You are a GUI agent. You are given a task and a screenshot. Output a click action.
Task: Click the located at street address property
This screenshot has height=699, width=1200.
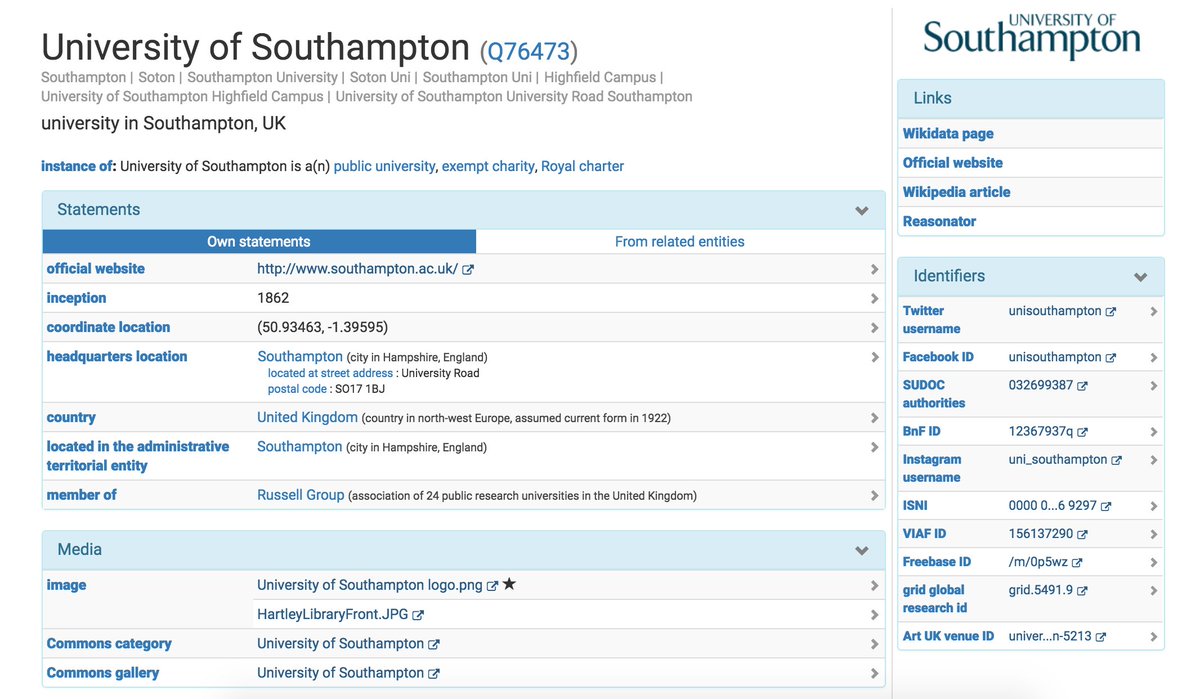331,373
